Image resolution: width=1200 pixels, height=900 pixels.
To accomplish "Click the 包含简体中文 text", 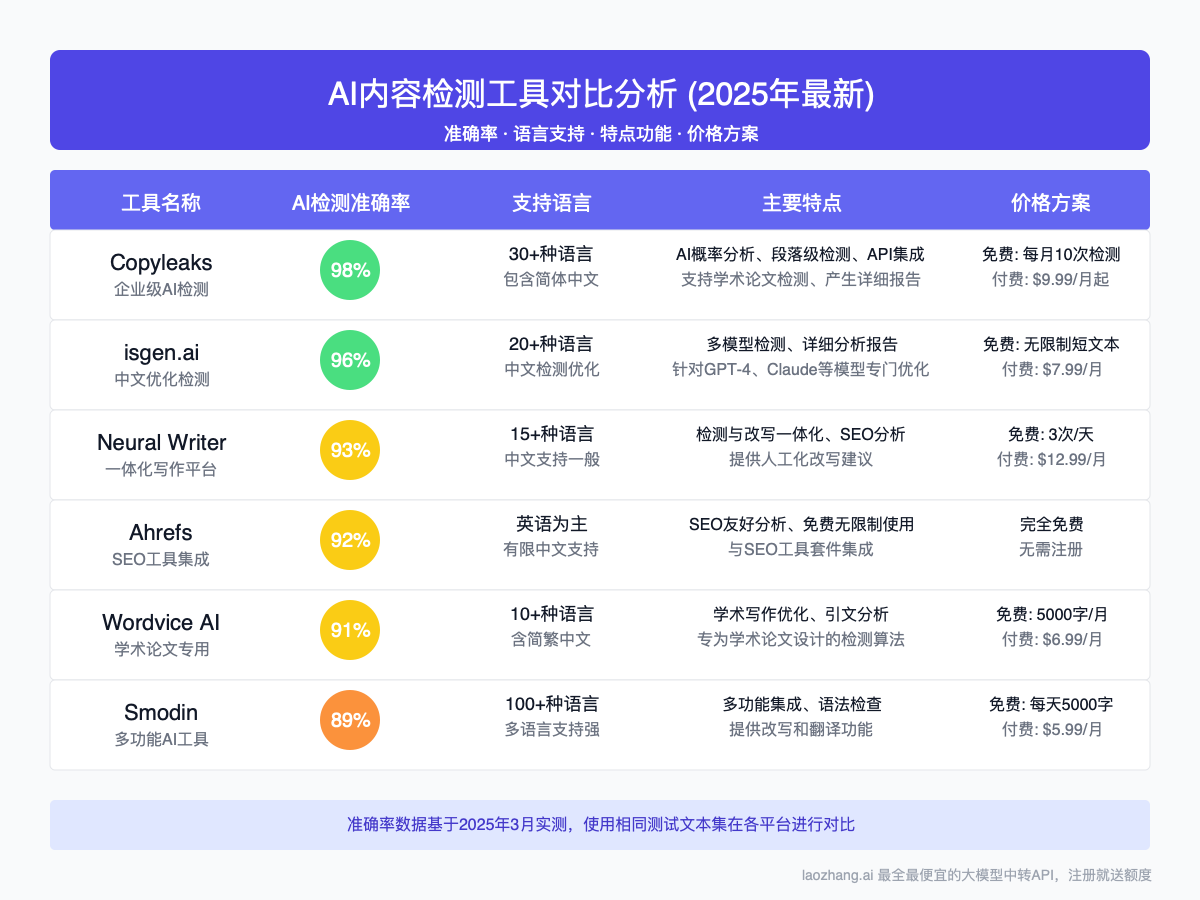I will coord(551,279).
